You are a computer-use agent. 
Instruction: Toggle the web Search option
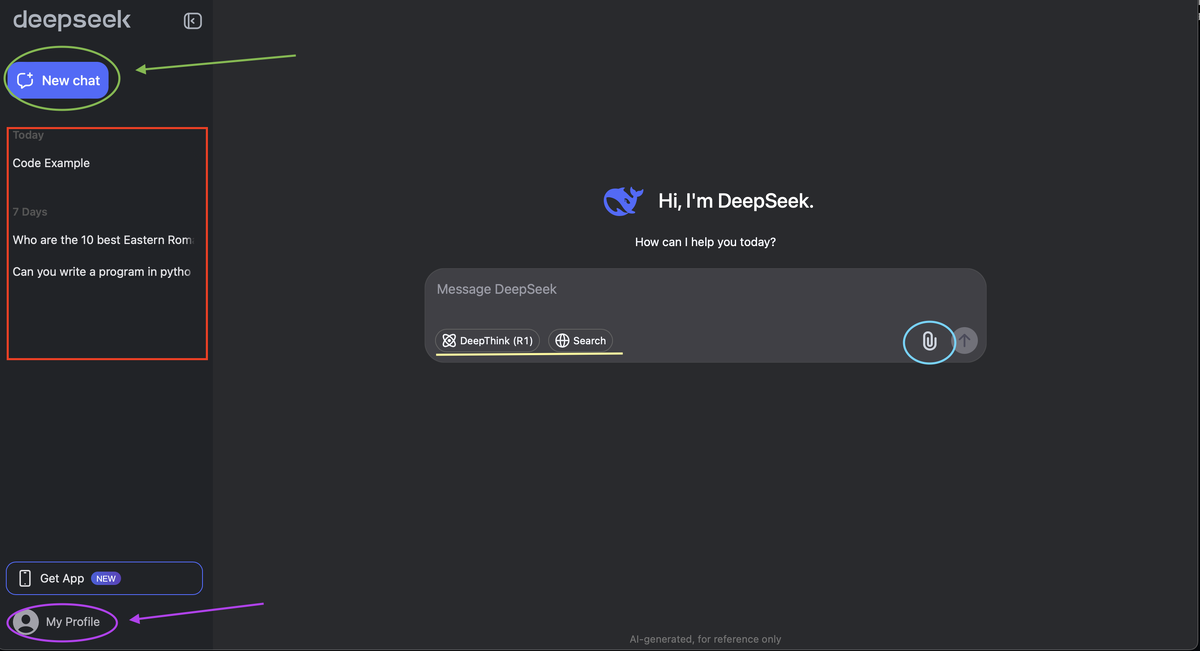[580, 341]
